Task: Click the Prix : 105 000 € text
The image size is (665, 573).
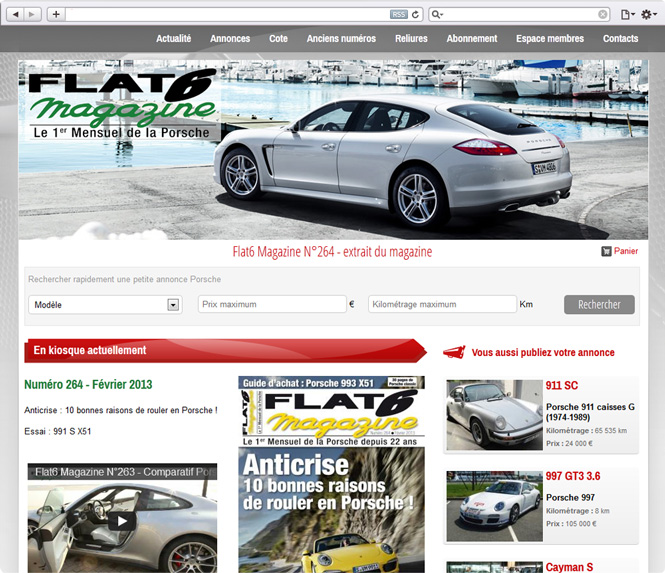Action: point(571,523)
